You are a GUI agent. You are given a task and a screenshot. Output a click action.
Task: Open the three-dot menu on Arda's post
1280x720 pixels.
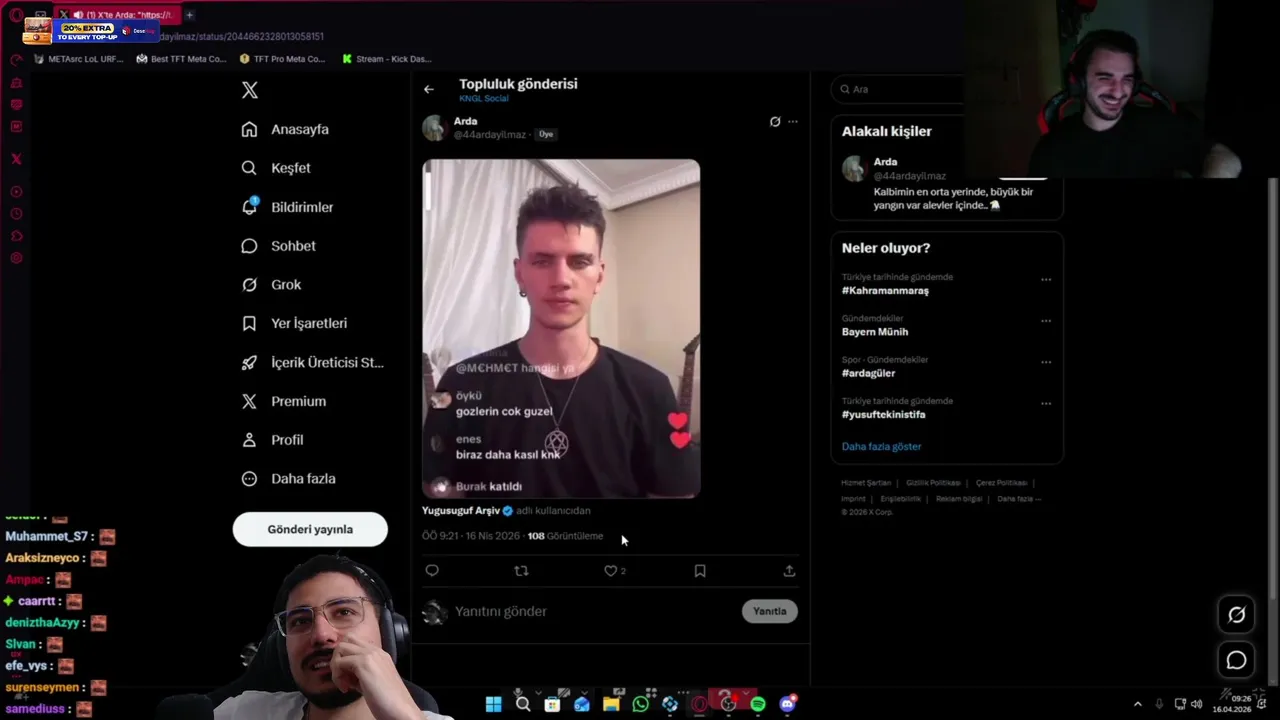[793, 121]
